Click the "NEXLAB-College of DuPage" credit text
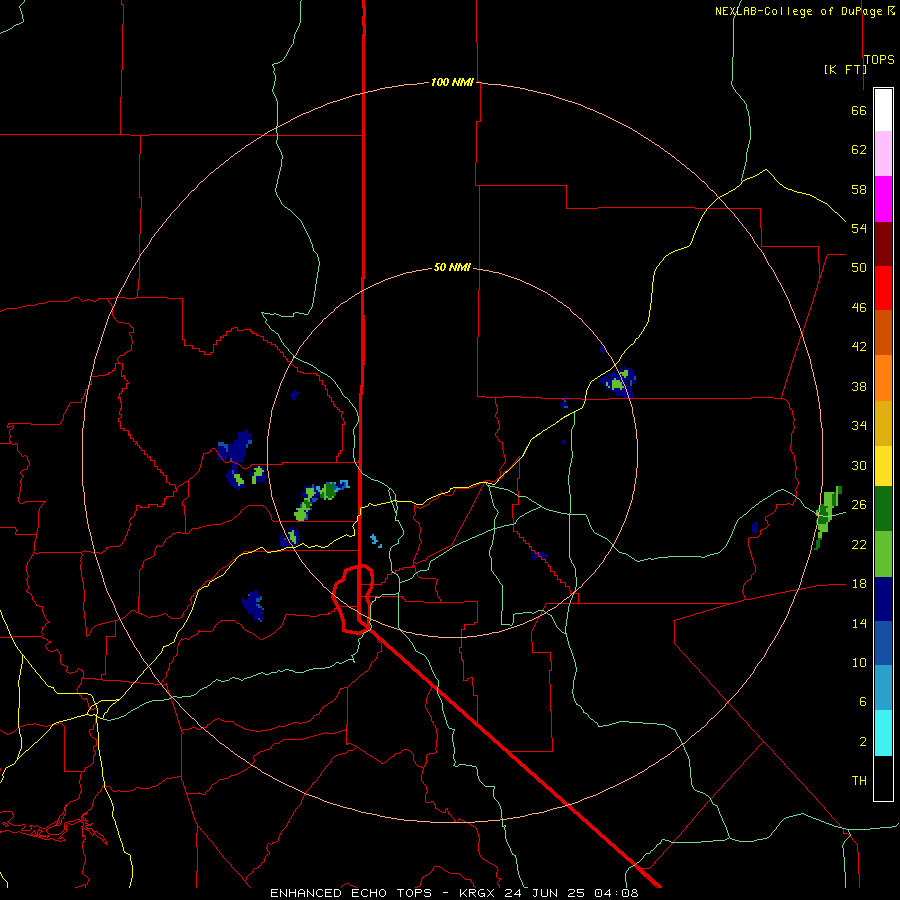The width and height of the screenshot is (900, 900). 800,11
